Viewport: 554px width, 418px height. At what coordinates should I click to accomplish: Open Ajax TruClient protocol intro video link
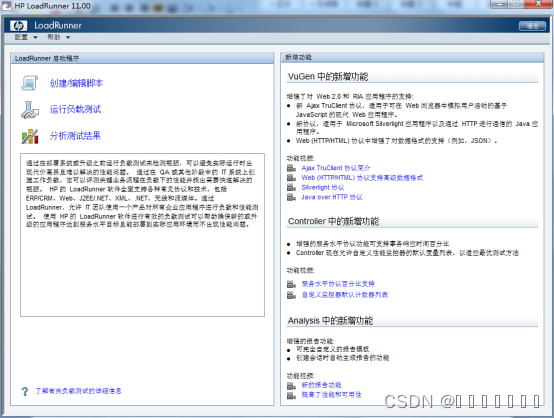pos(336,168)
